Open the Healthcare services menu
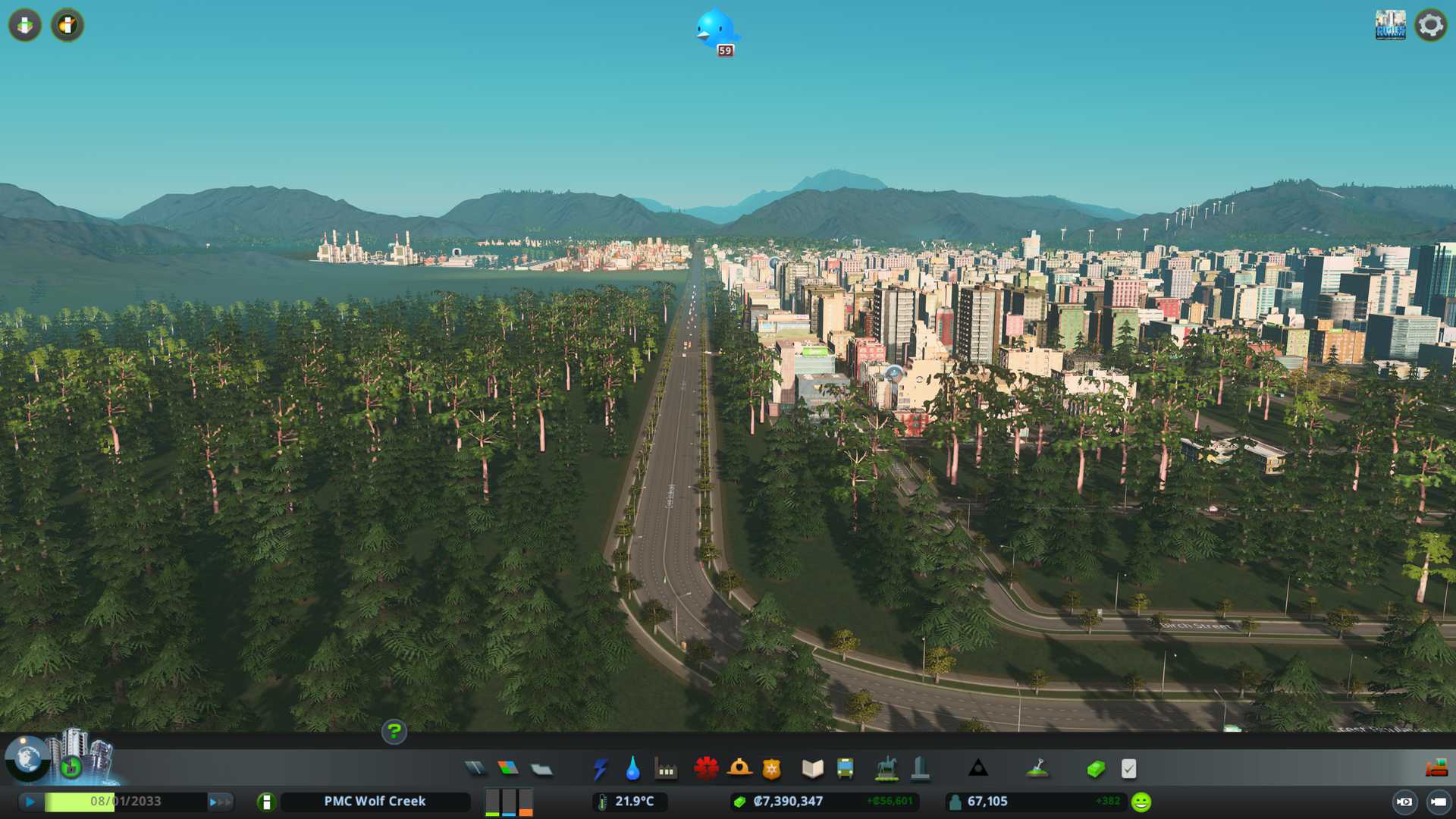This screenshot has height=819, width=1456. pyautogui.click(x=706, y=769)
